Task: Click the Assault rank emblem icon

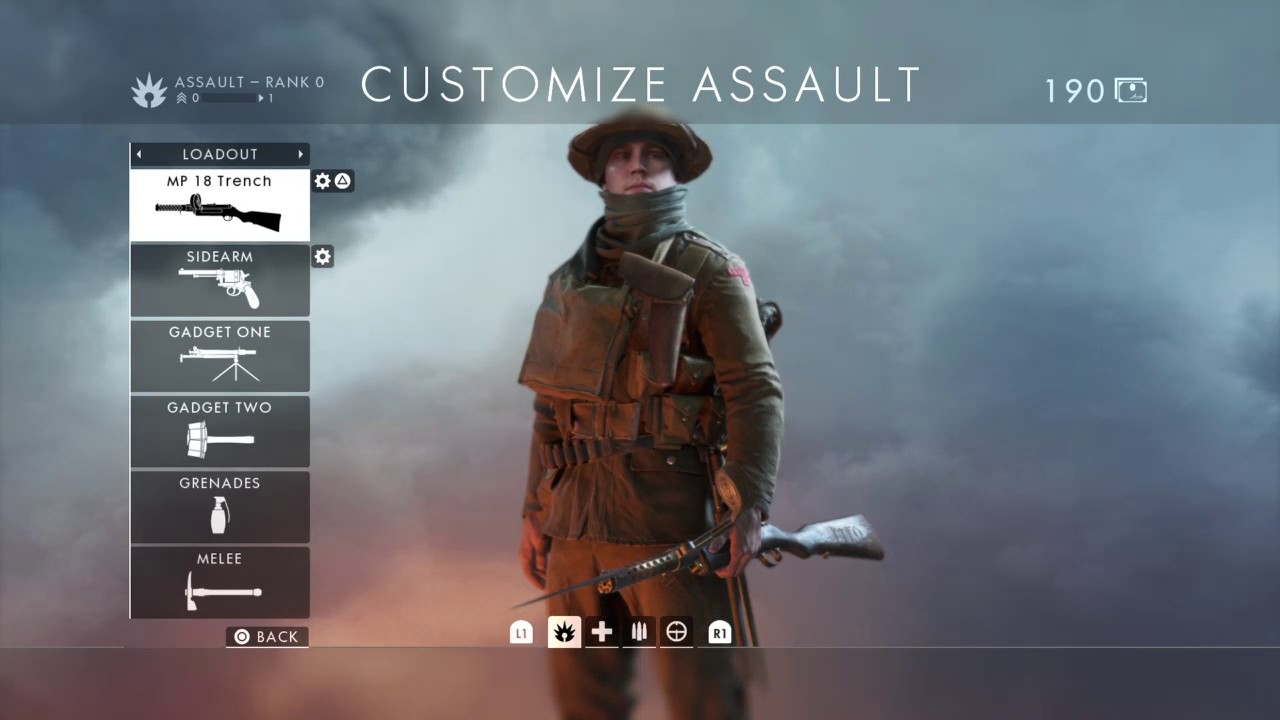Action: pos(149,91)
